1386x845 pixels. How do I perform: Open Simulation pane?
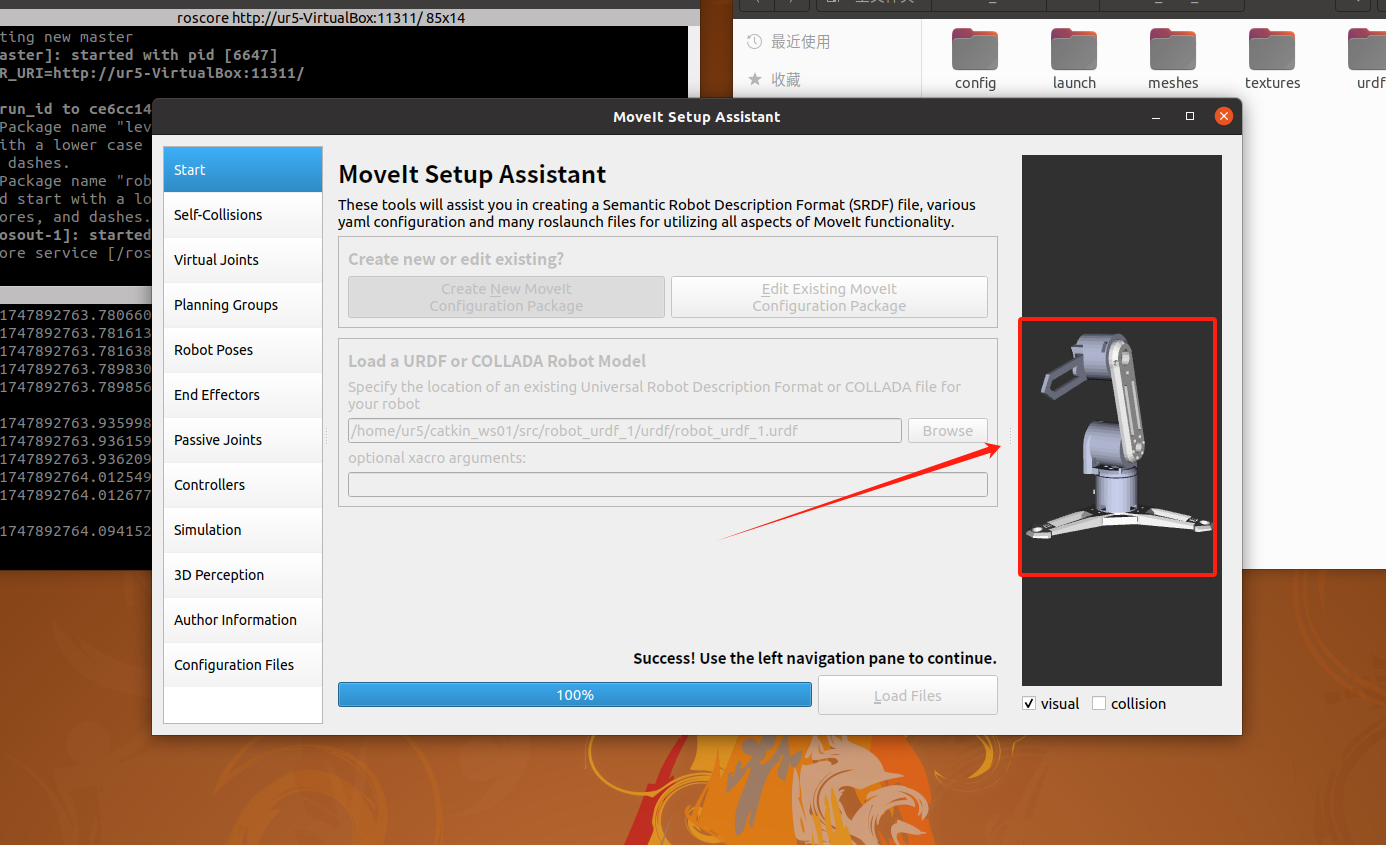[x=243, y=530]
